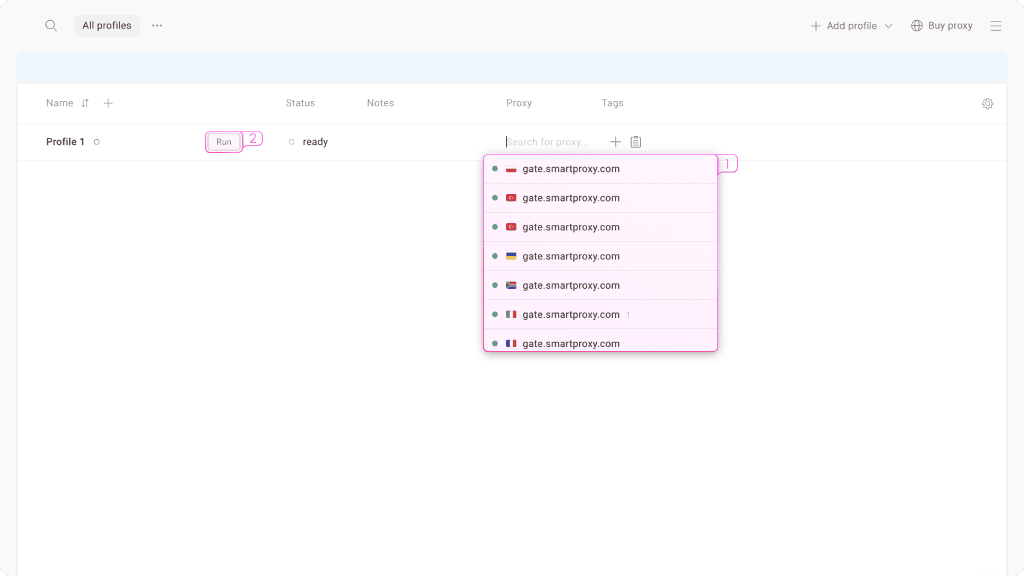
Task: Click the plus icon to add a proxy
Action: coord(615,142)
